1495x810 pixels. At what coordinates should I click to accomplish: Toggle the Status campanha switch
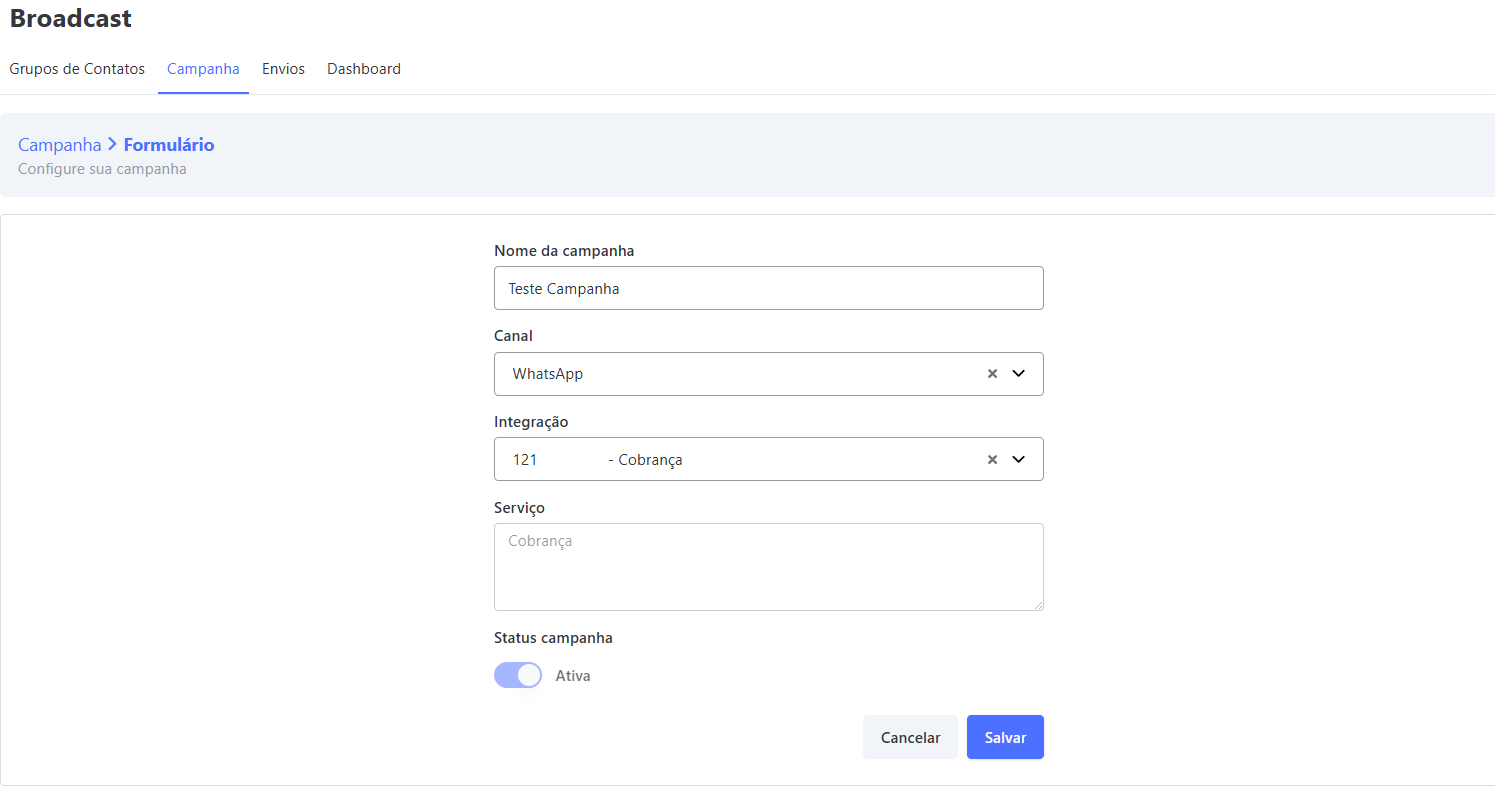click(517, 676)
